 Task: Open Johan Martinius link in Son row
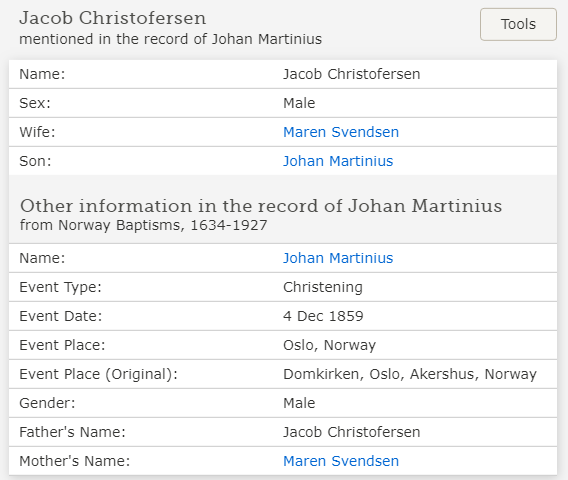pos(338,161)
